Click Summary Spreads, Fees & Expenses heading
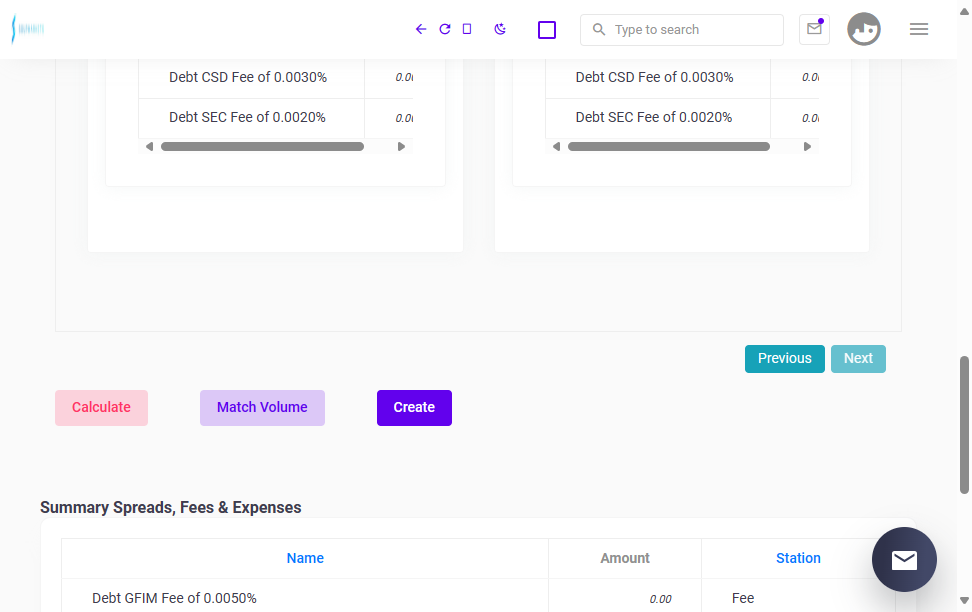The width and height of the screenshot is (972, 612). [x=170, y=507]
